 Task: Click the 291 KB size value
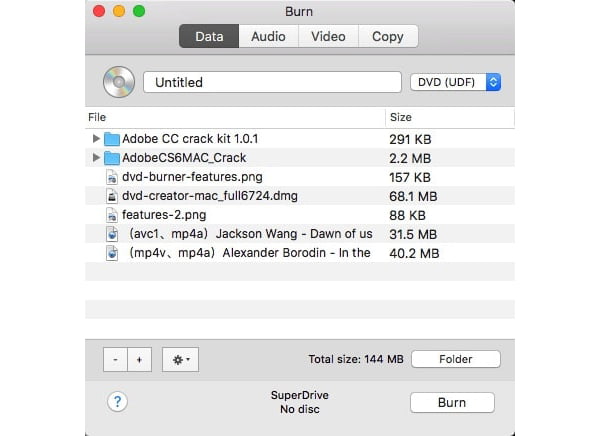(x=410, y=139)
